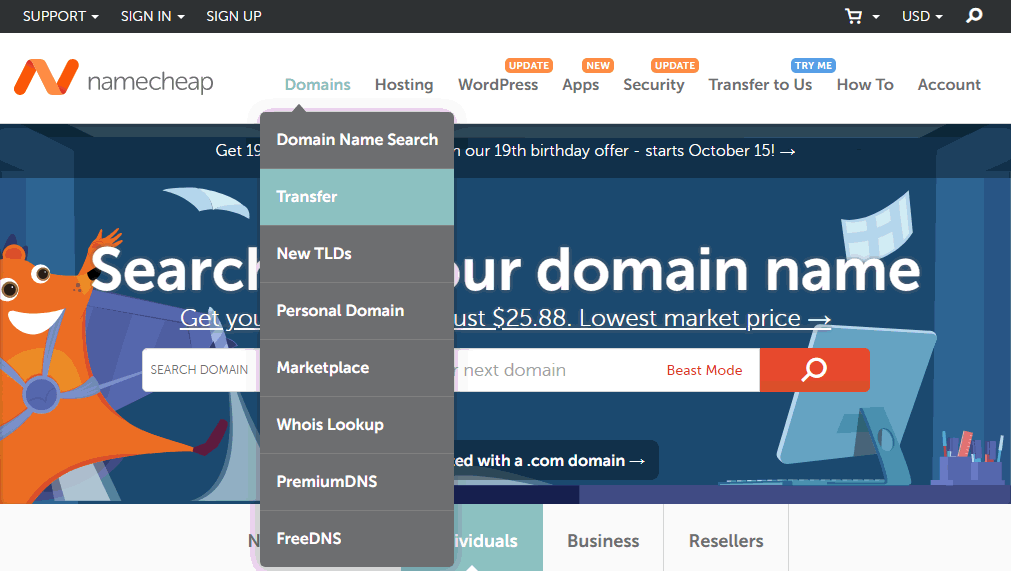This screenshot has height=571, width=1011.
Task: Select Transfer in the Domains dropdown
Action: 357,197
